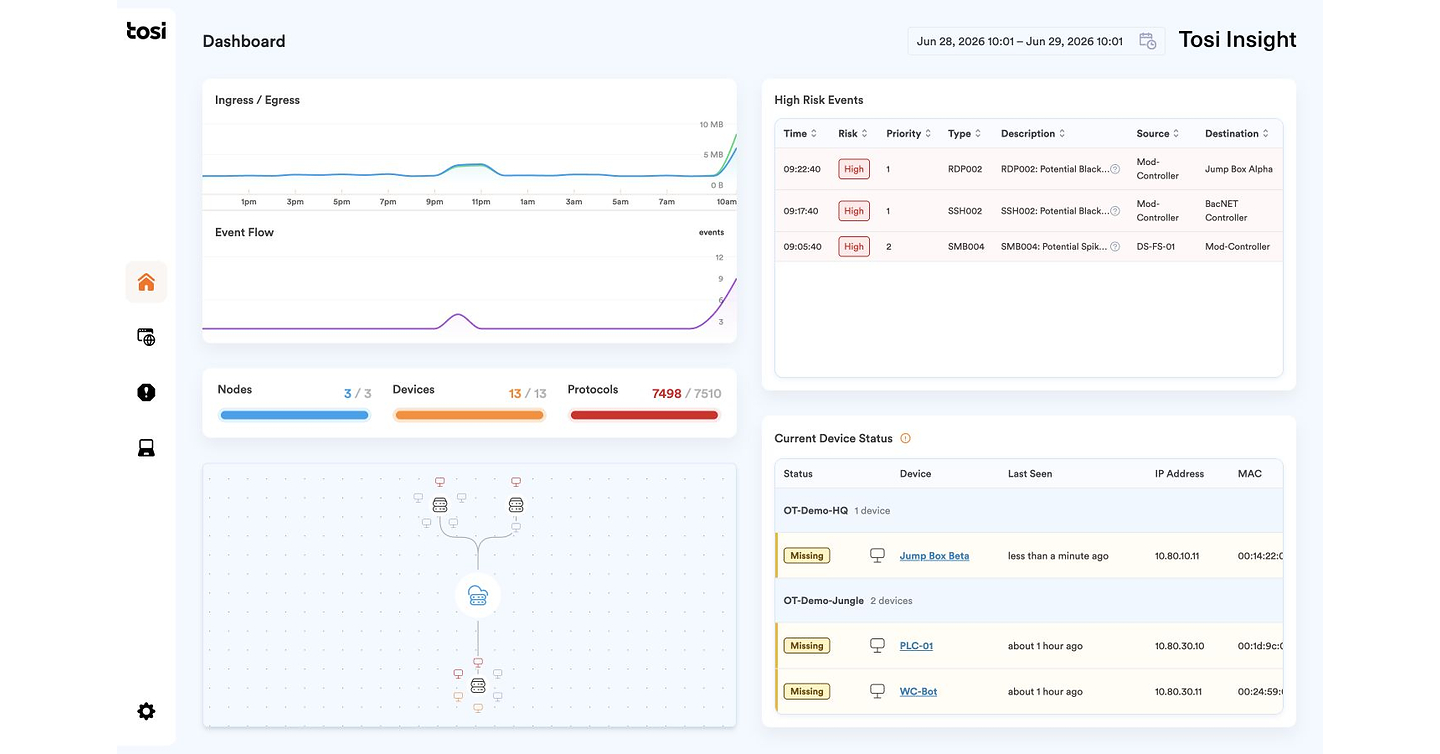Click the Devices count 13 / 13
Viewport: 1440px width, 754px height.
527,393
